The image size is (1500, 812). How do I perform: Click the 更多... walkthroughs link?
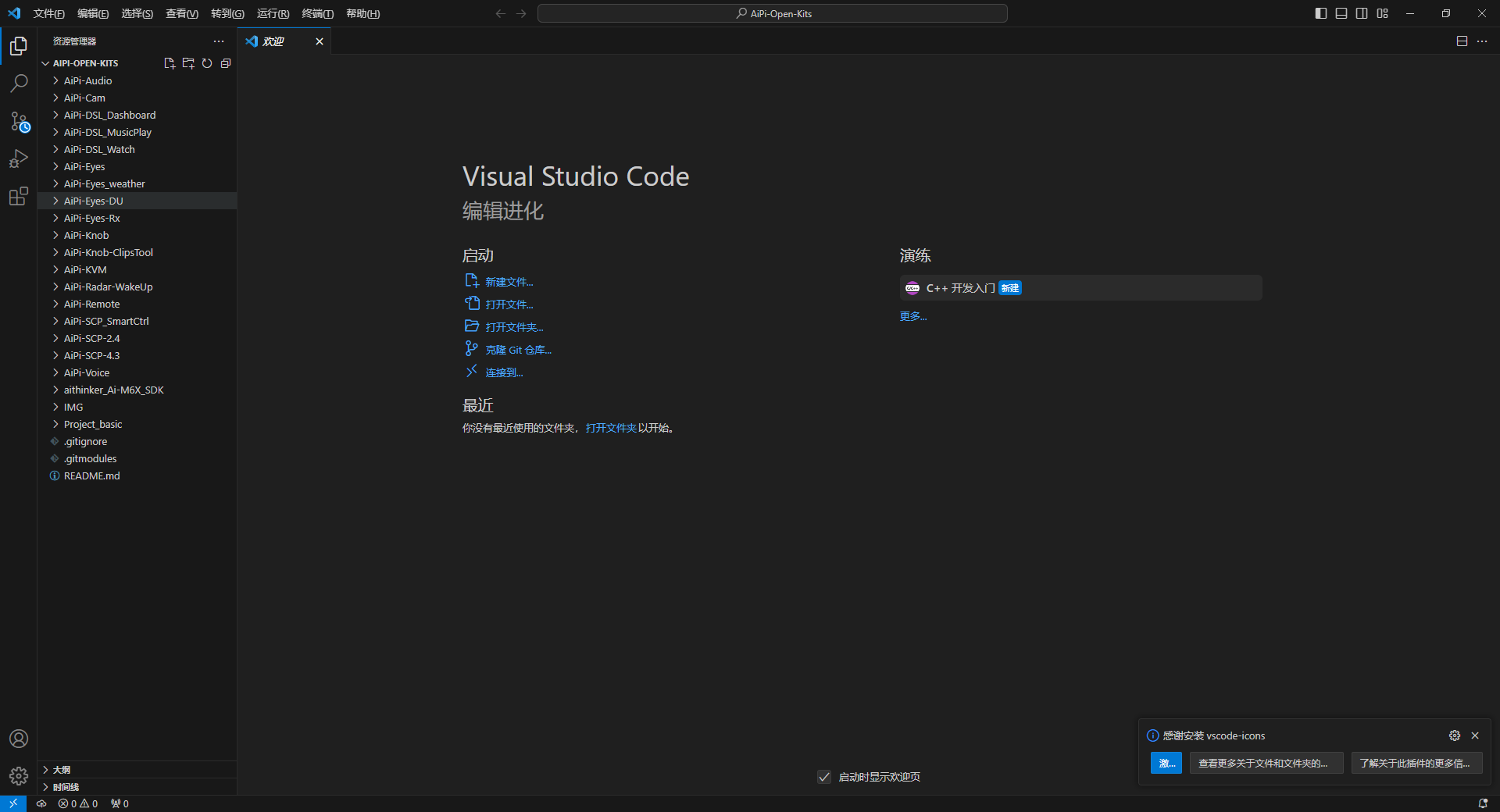tap(913, 316)
